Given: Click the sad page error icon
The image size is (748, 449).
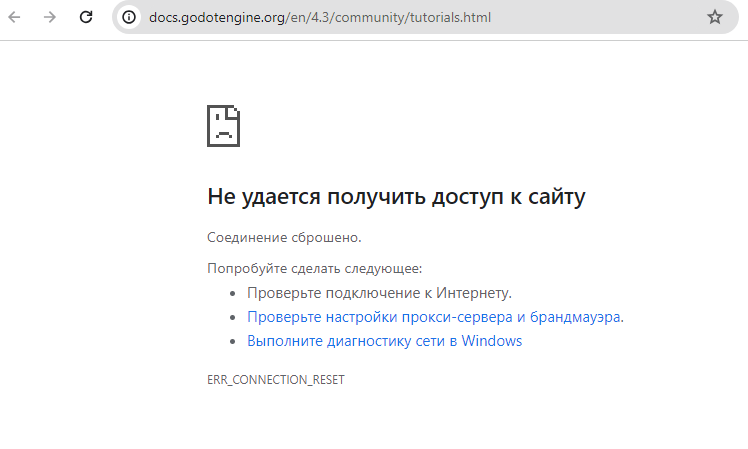Looking at the screenshot, I should [x=223, y=126].
